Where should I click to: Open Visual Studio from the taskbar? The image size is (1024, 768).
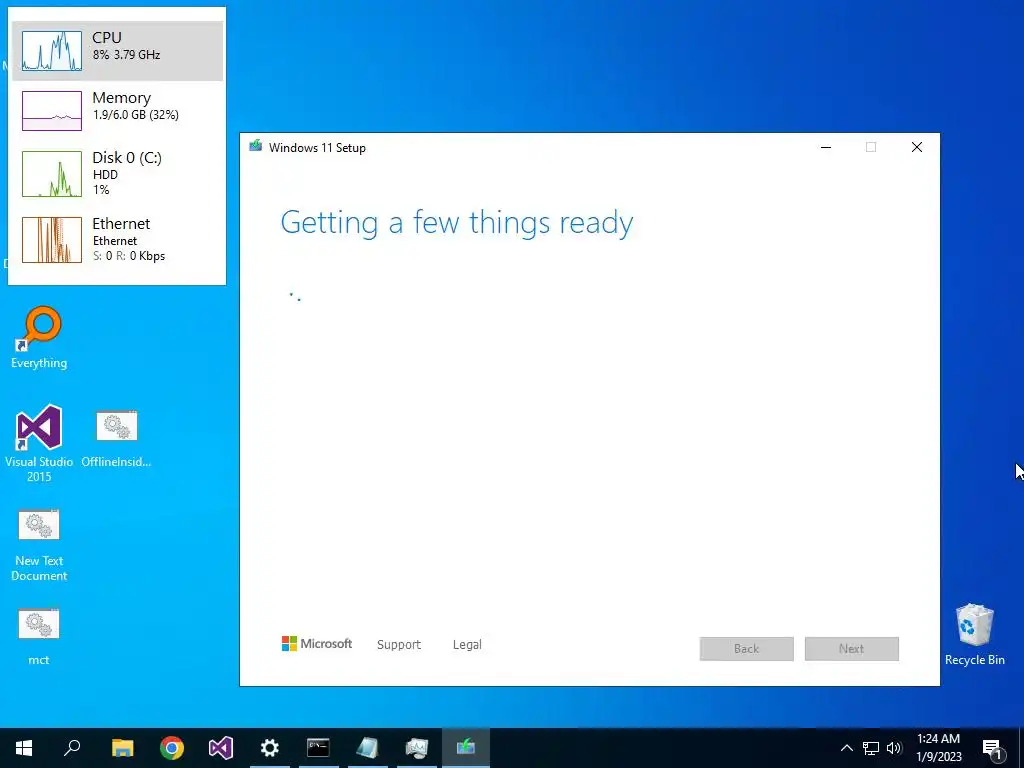221,748
